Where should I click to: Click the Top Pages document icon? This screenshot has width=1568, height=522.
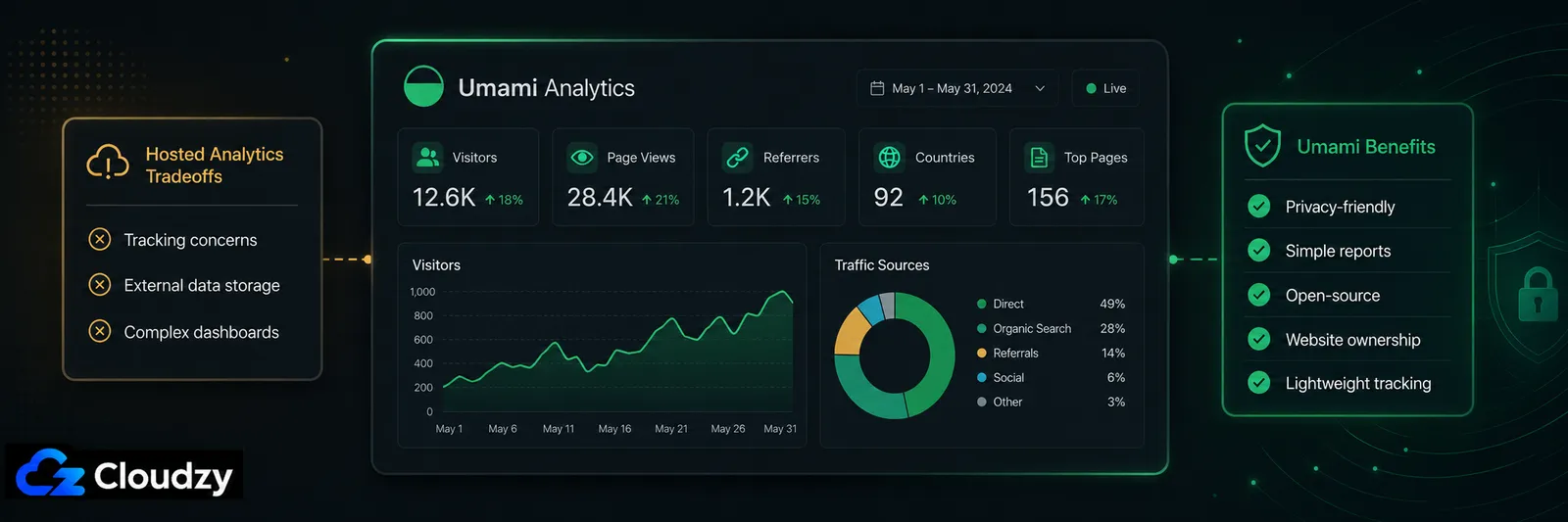click(x=1039, y=157)
